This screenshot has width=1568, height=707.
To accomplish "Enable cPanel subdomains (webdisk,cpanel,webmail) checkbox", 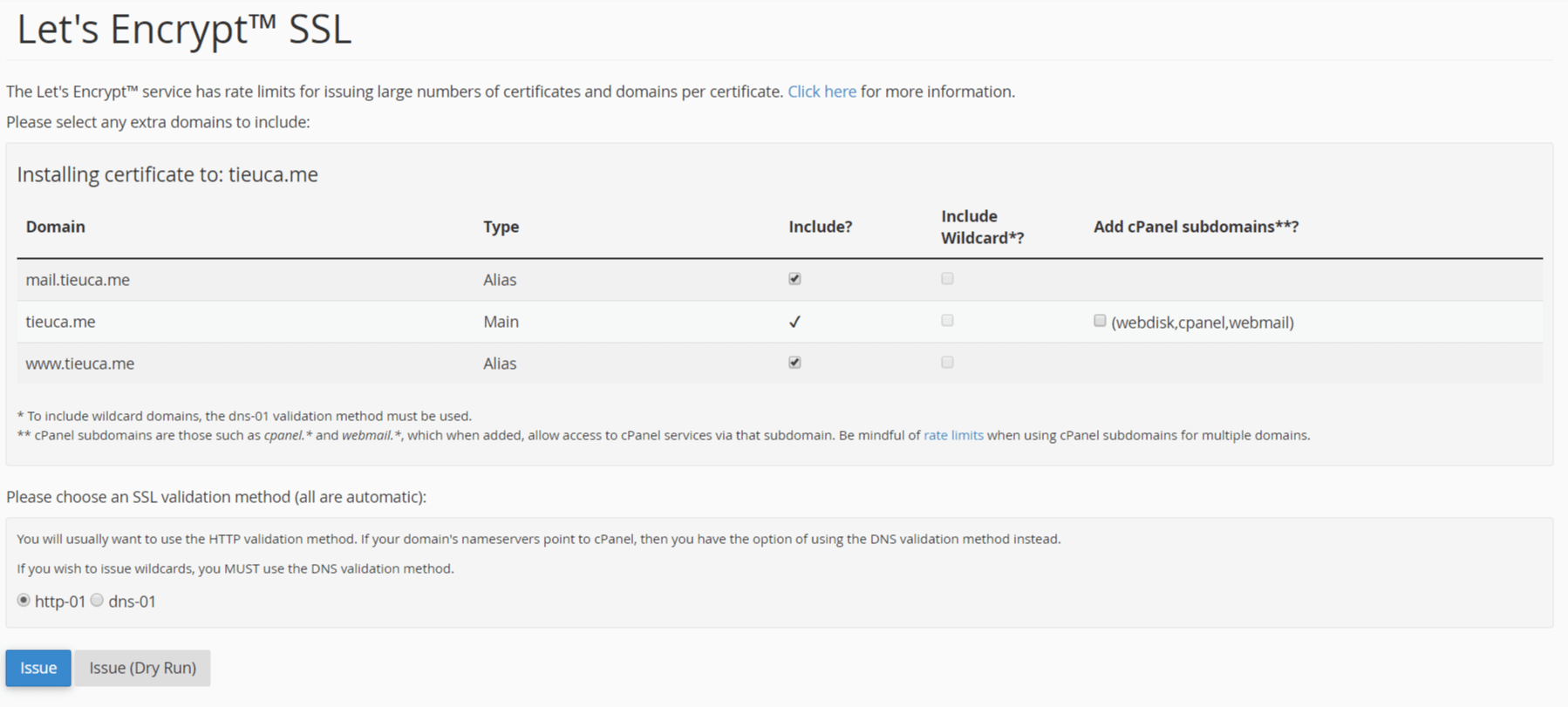I will (1100, 321).
